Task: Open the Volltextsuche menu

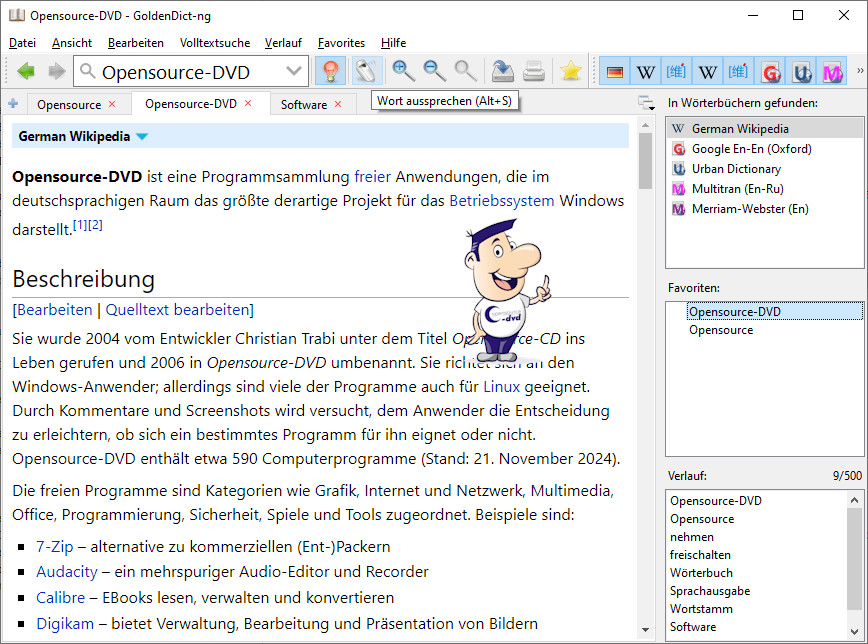Action: [215, 43]
